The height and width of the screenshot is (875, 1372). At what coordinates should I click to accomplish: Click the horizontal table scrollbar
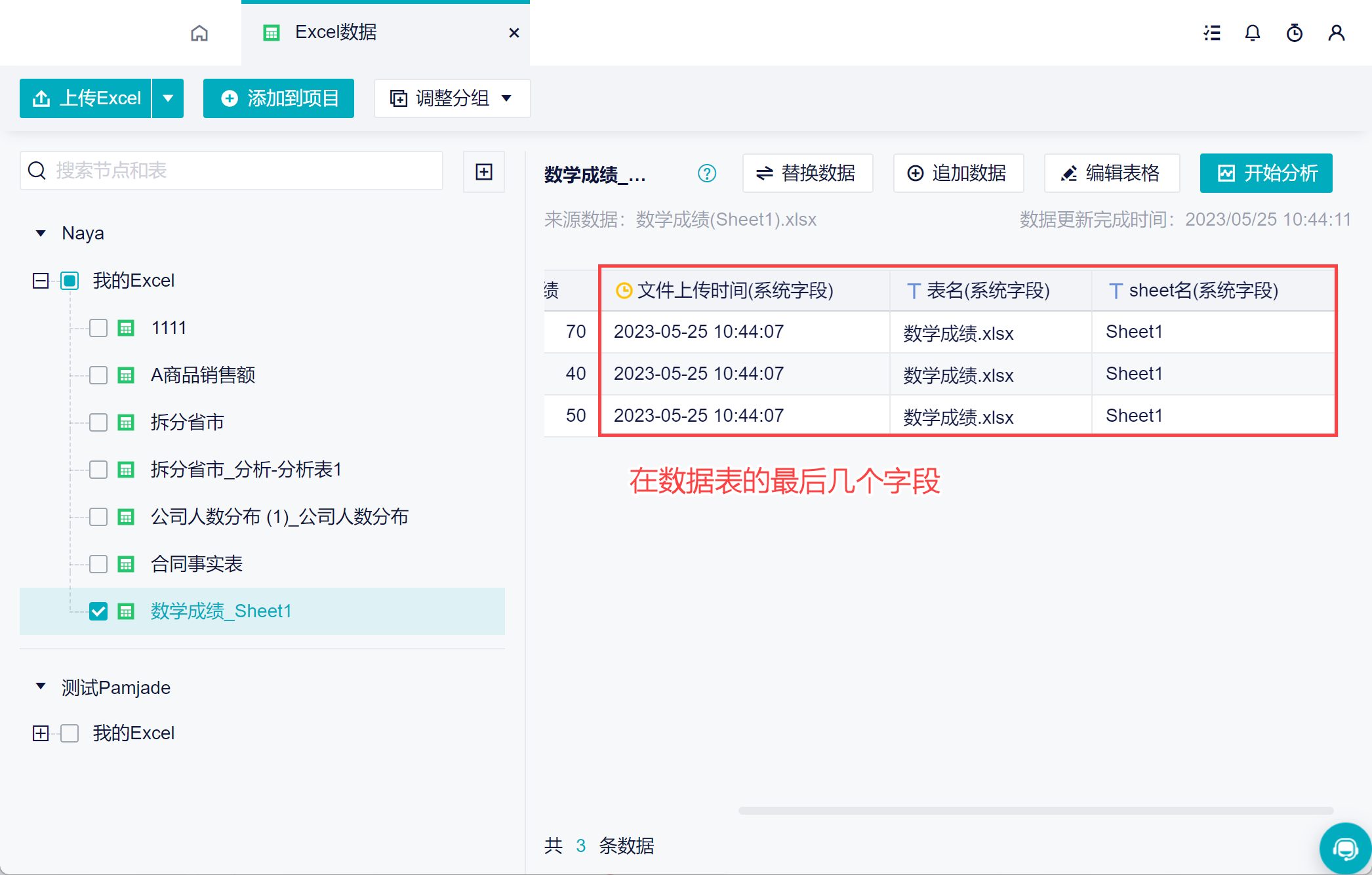[1035, 811]
